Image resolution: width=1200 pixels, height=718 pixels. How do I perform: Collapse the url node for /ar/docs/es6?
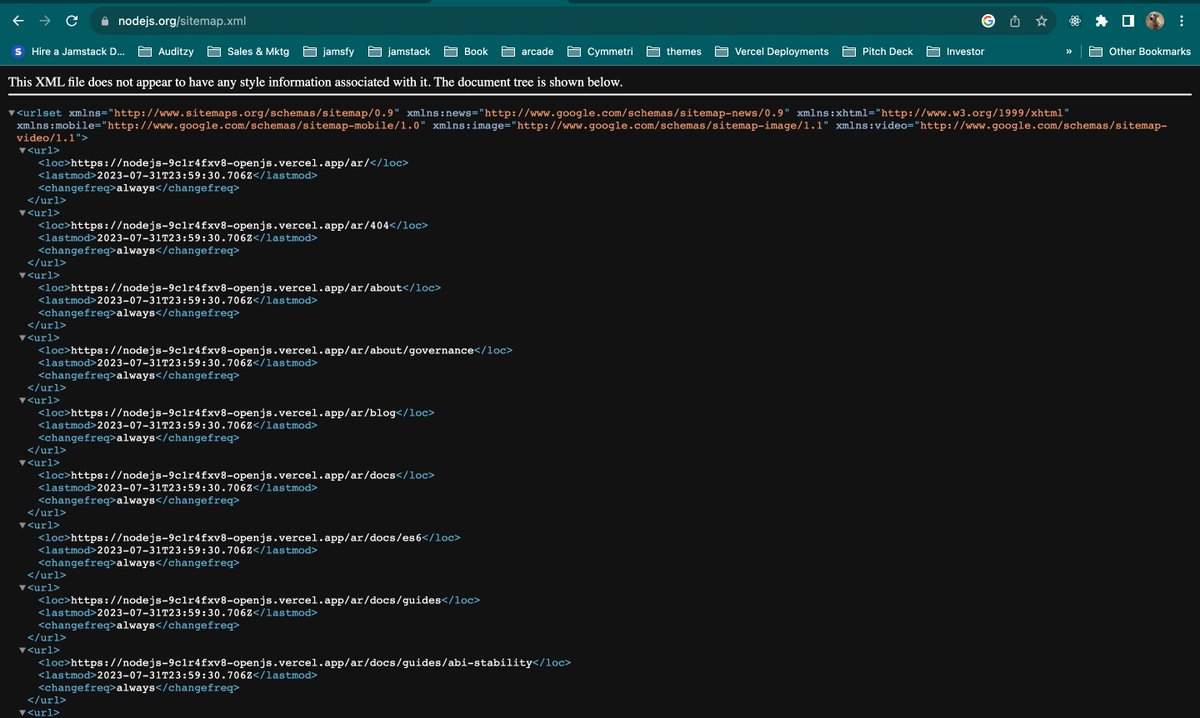point(23,525)
